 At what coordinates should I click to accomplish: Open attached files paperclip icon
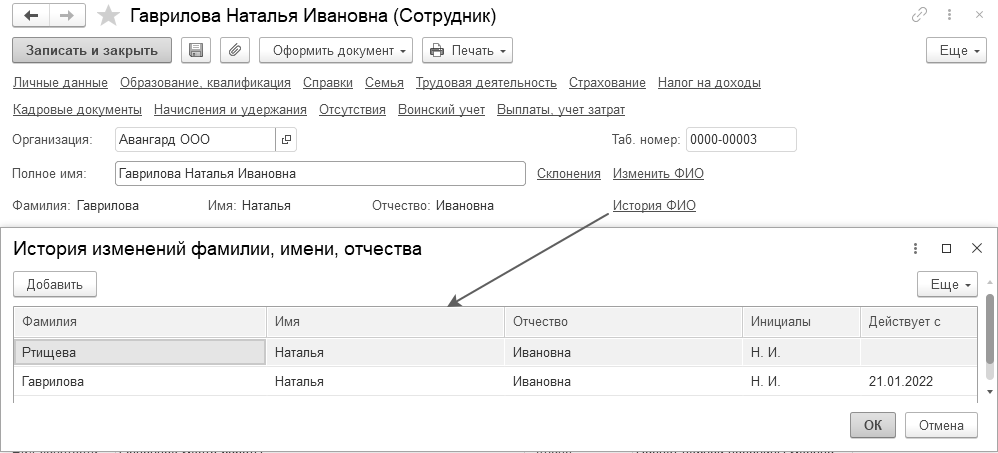click(x=232, y=50)
